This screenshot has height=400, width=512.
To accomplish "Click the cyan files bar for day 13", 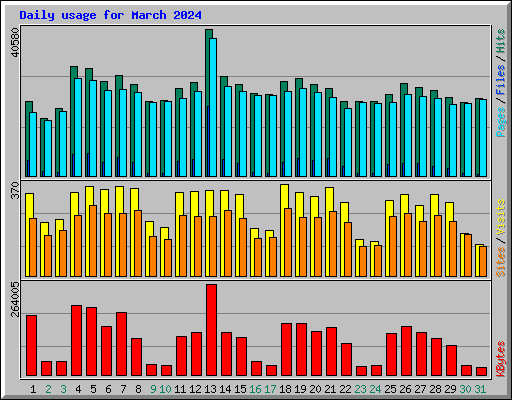I will (x=213, y=107).
